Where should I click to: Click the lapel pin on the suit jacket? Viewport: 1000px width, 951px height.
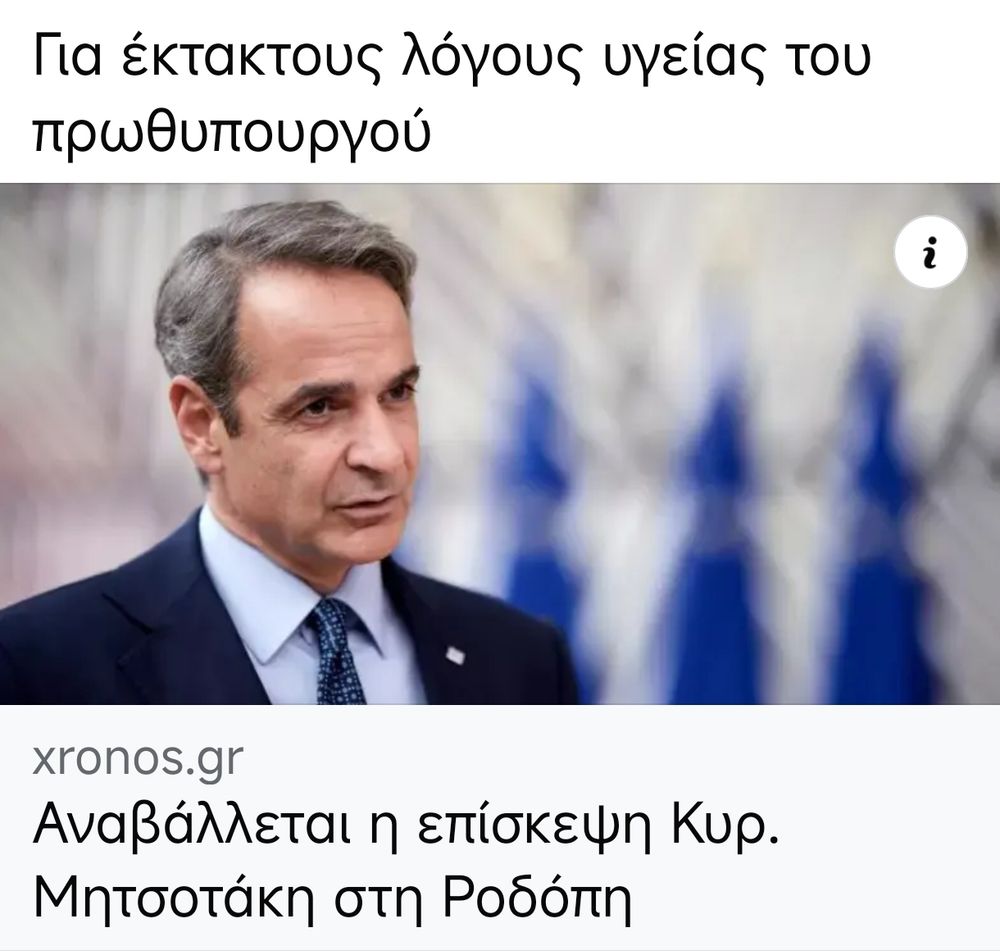(x=455, y=654)
